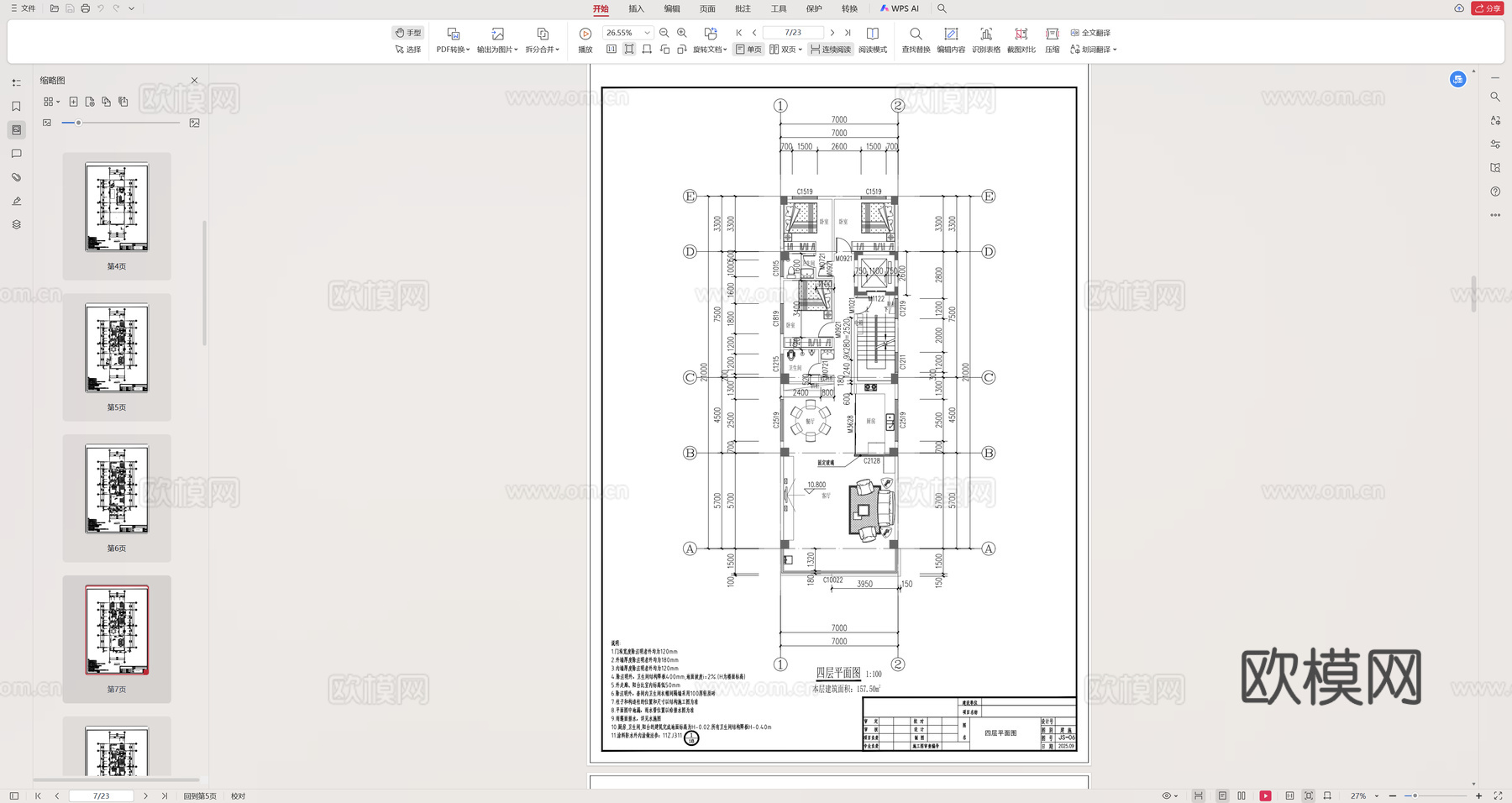Toggle 连续阅读 continuous reading mode
The width and height of the screenshot is (1512, 803).
830,49
